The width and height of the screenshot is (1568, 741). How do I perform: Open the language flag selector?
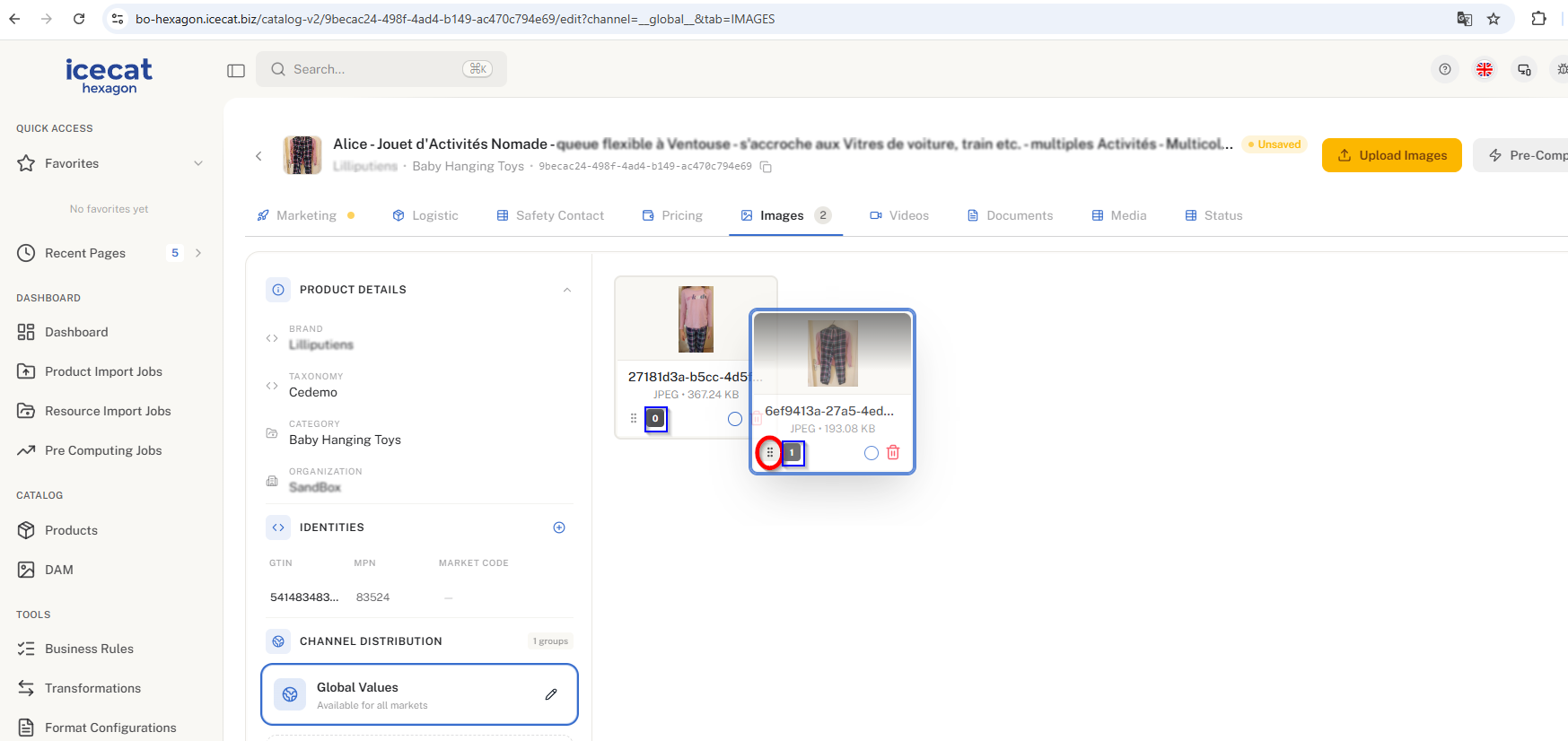1485,69
